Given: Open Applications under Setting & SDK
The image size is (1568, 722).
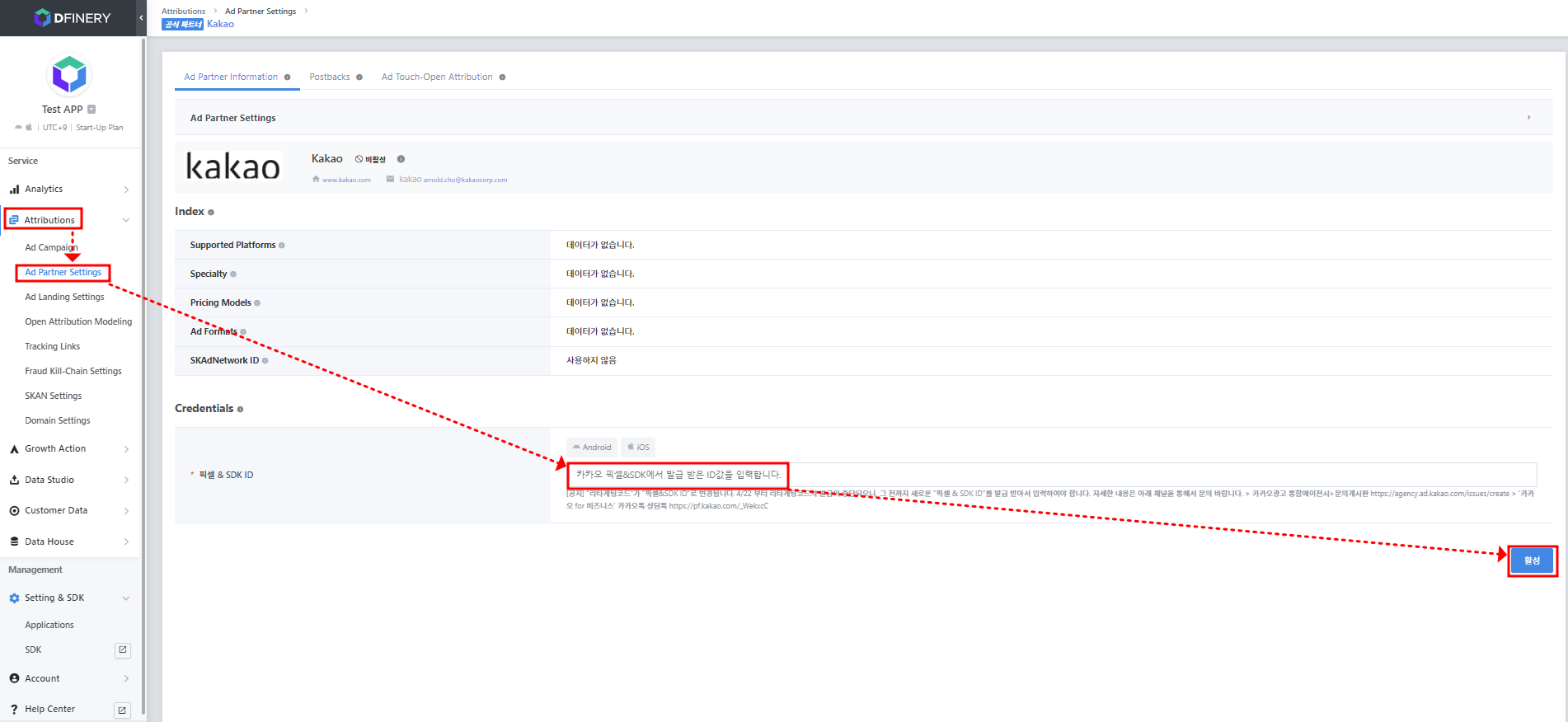Looking at the screenshot, I should [x=49, y=625].
